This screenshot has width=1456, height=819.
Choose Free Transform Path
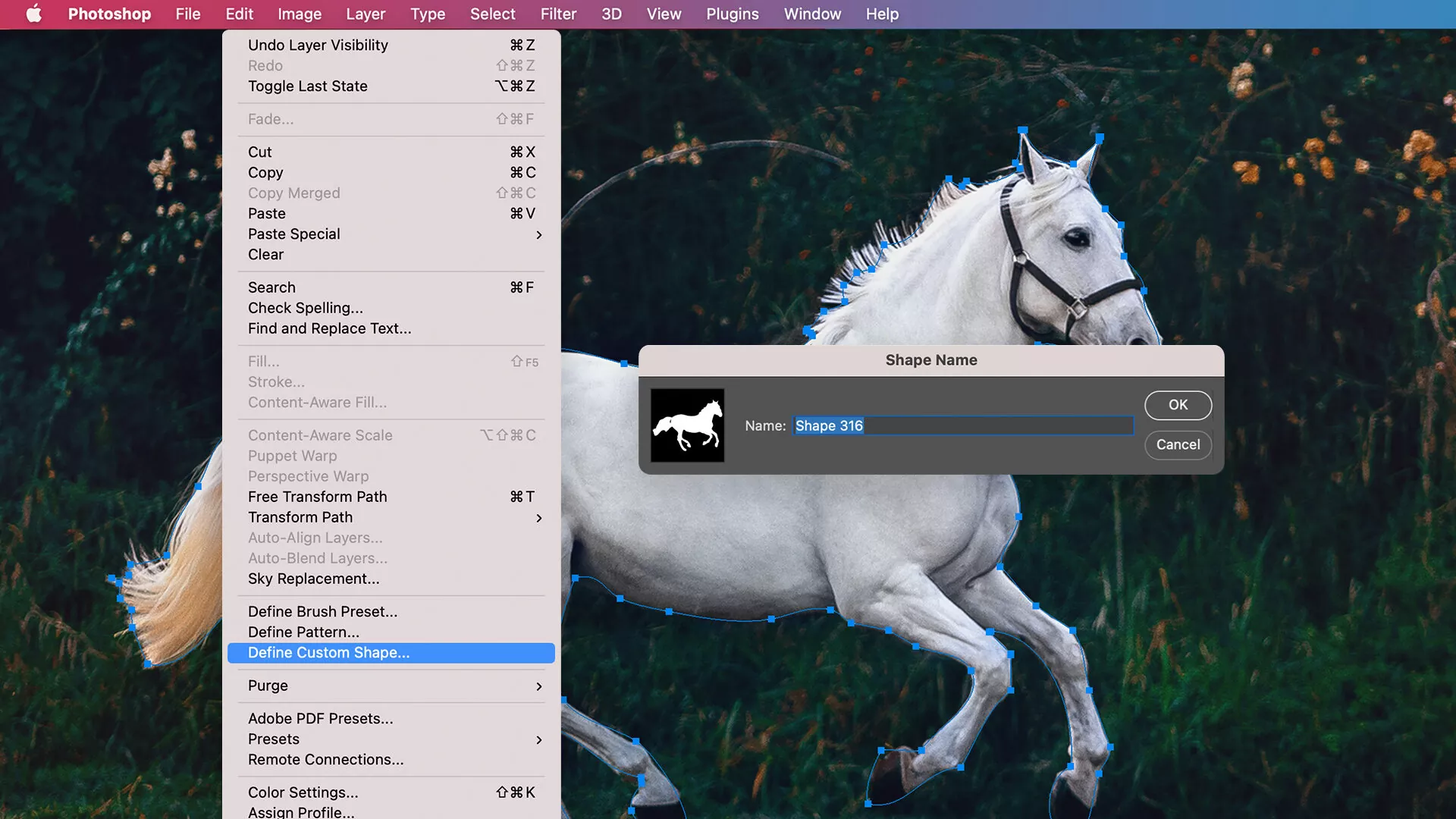coord(391,497)
